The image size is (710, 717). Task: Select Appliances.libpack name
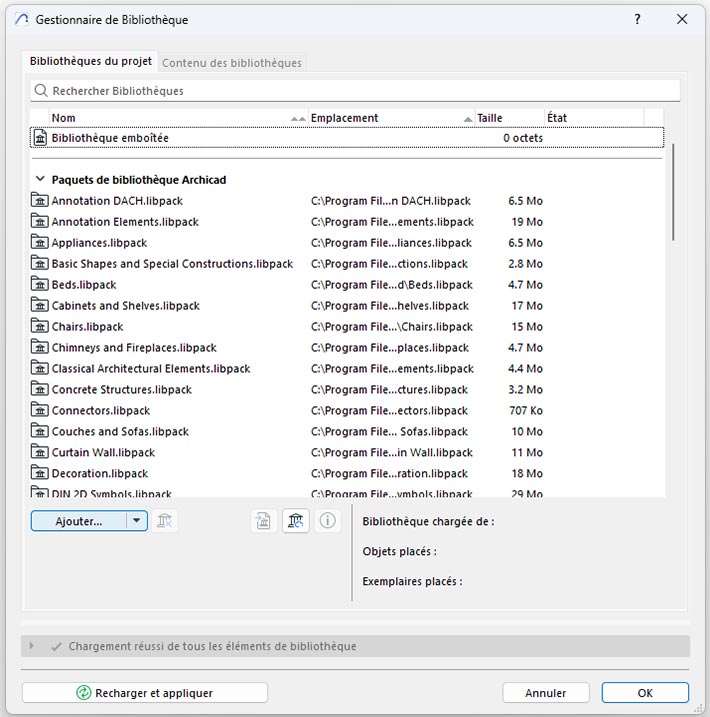(99, 243)
